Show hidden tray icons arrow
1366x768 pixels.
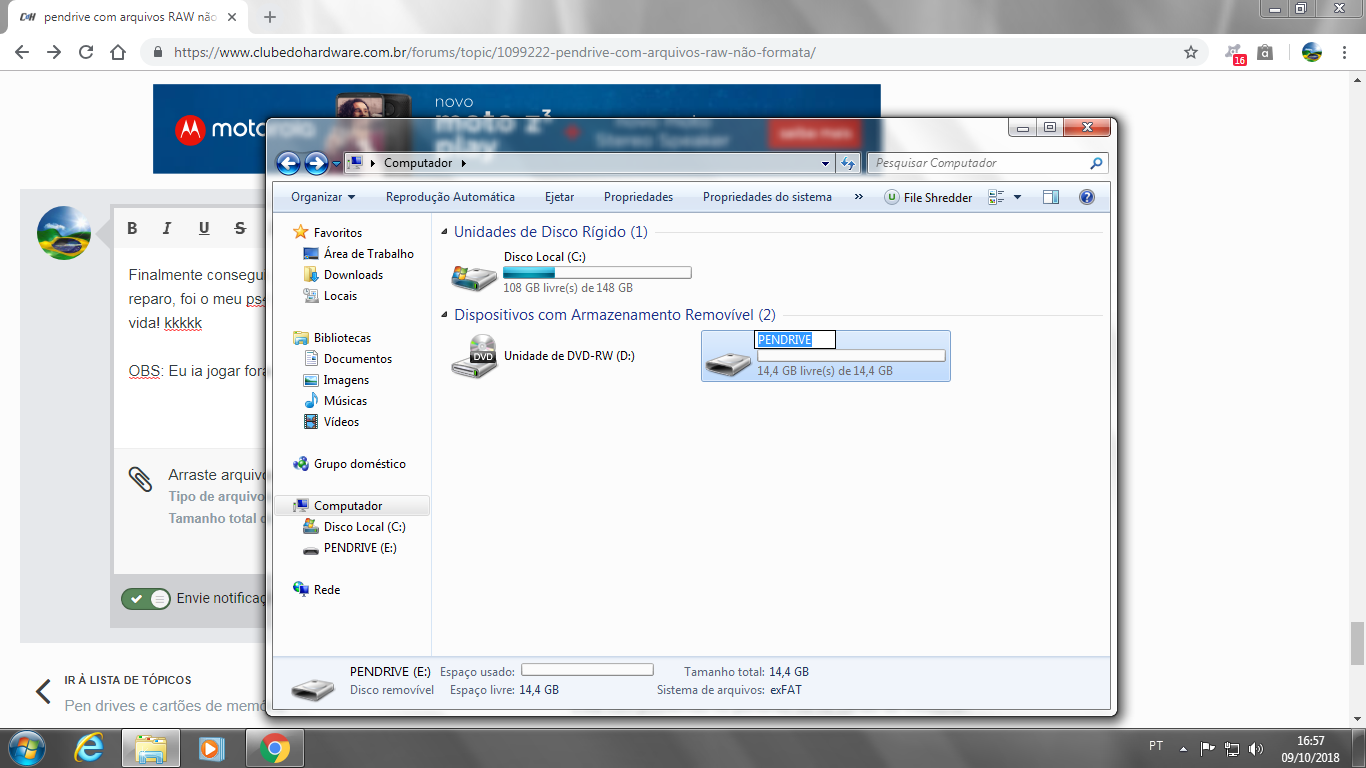(1185, 748)
